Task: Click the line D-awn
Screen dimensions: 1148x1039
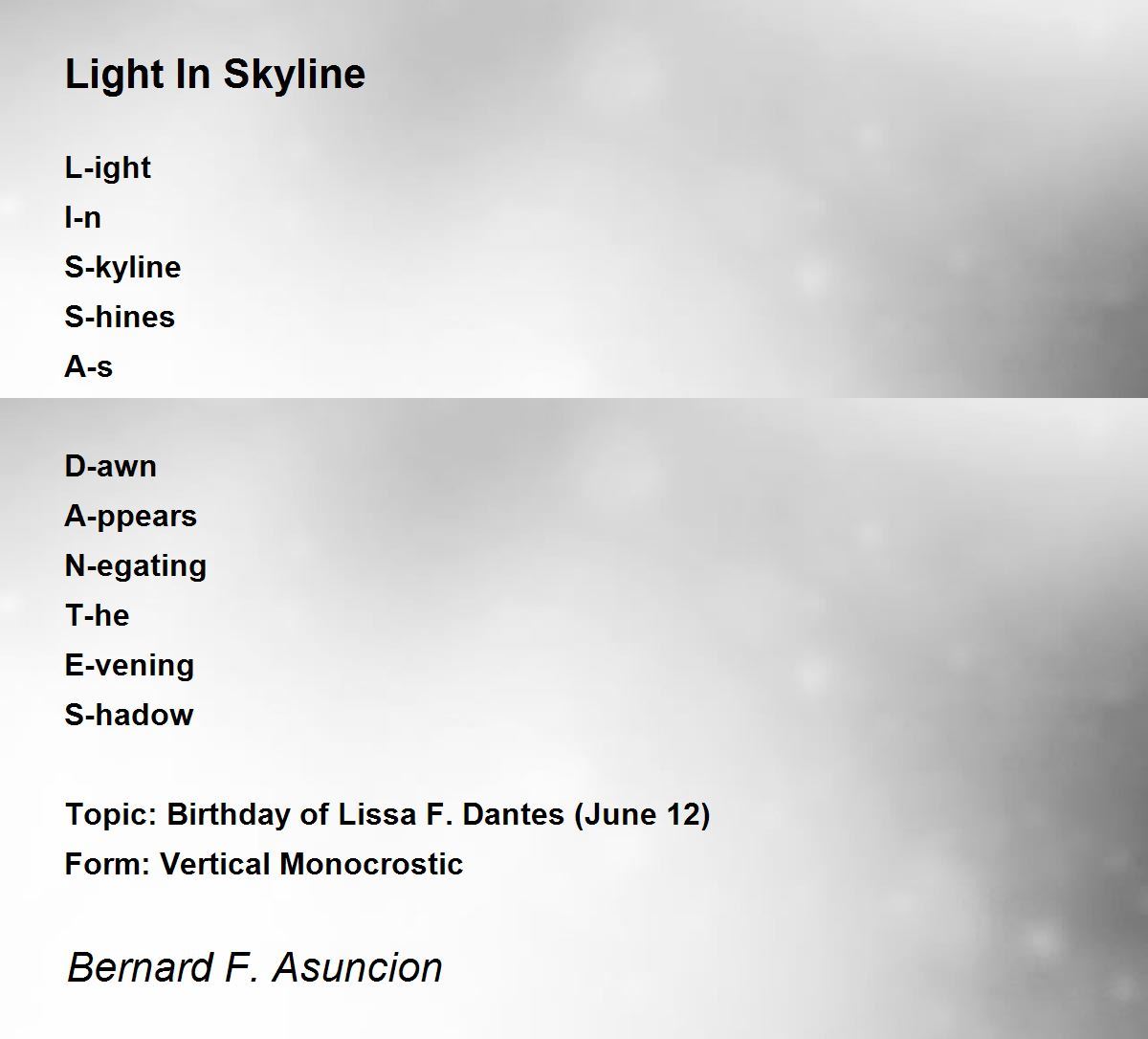Action: (x=111, y=466)
